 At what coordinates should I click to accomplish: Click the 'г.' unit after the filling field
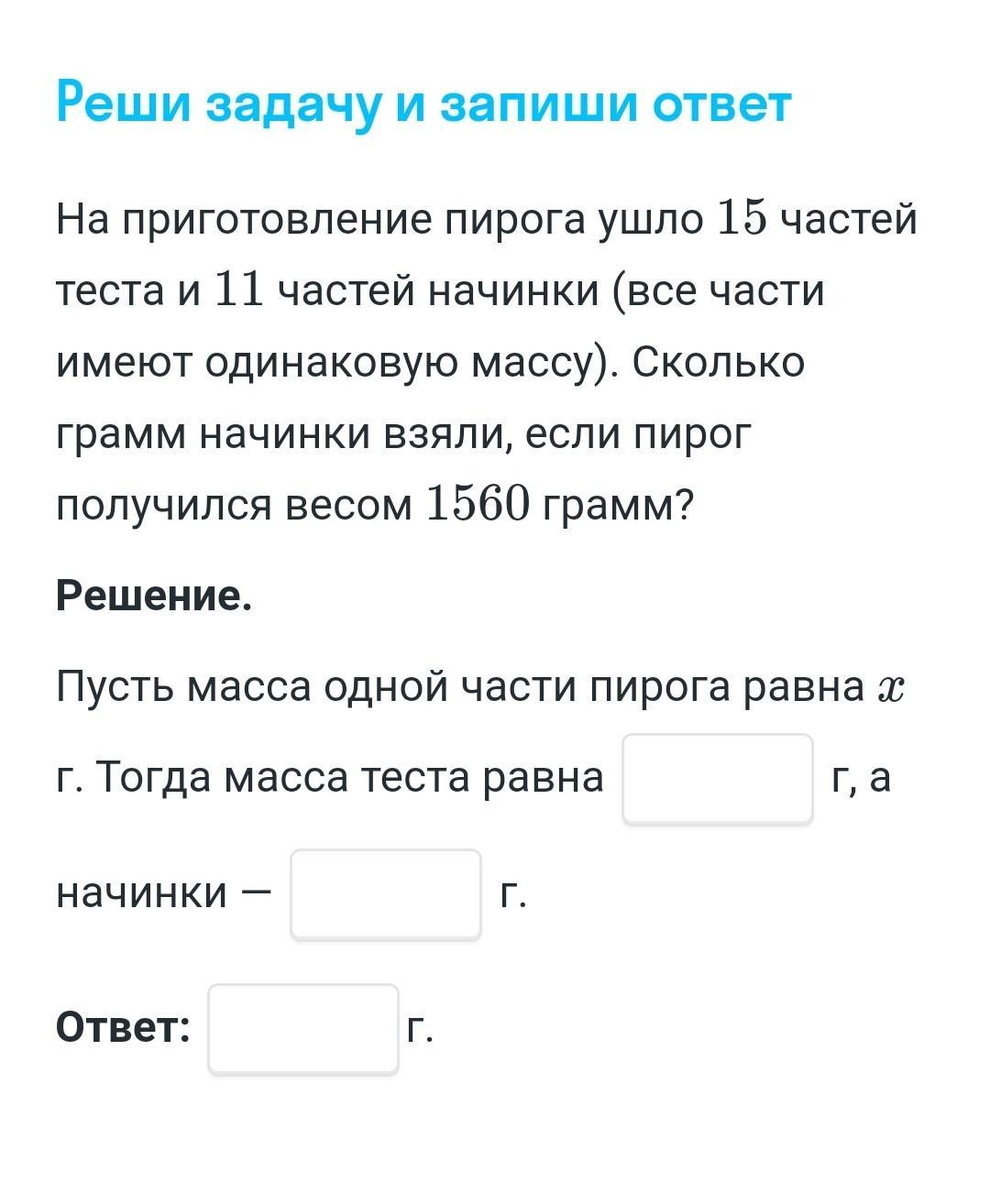tap(512, 895)
